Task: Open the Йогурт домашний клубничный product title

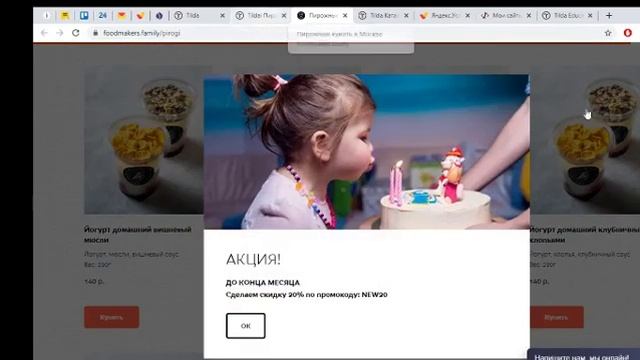Action: click(x=584, y=235)
